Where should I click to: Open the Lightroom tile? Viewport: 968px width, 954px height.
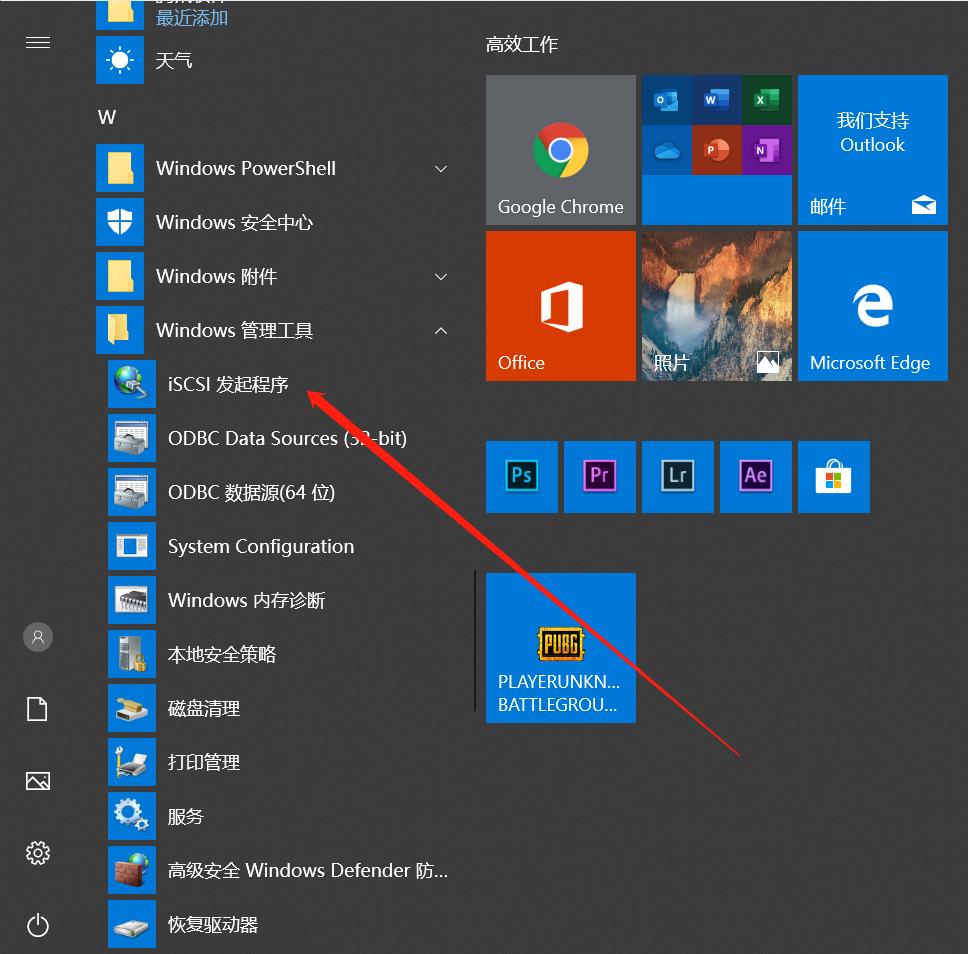(x=677, y=477)
